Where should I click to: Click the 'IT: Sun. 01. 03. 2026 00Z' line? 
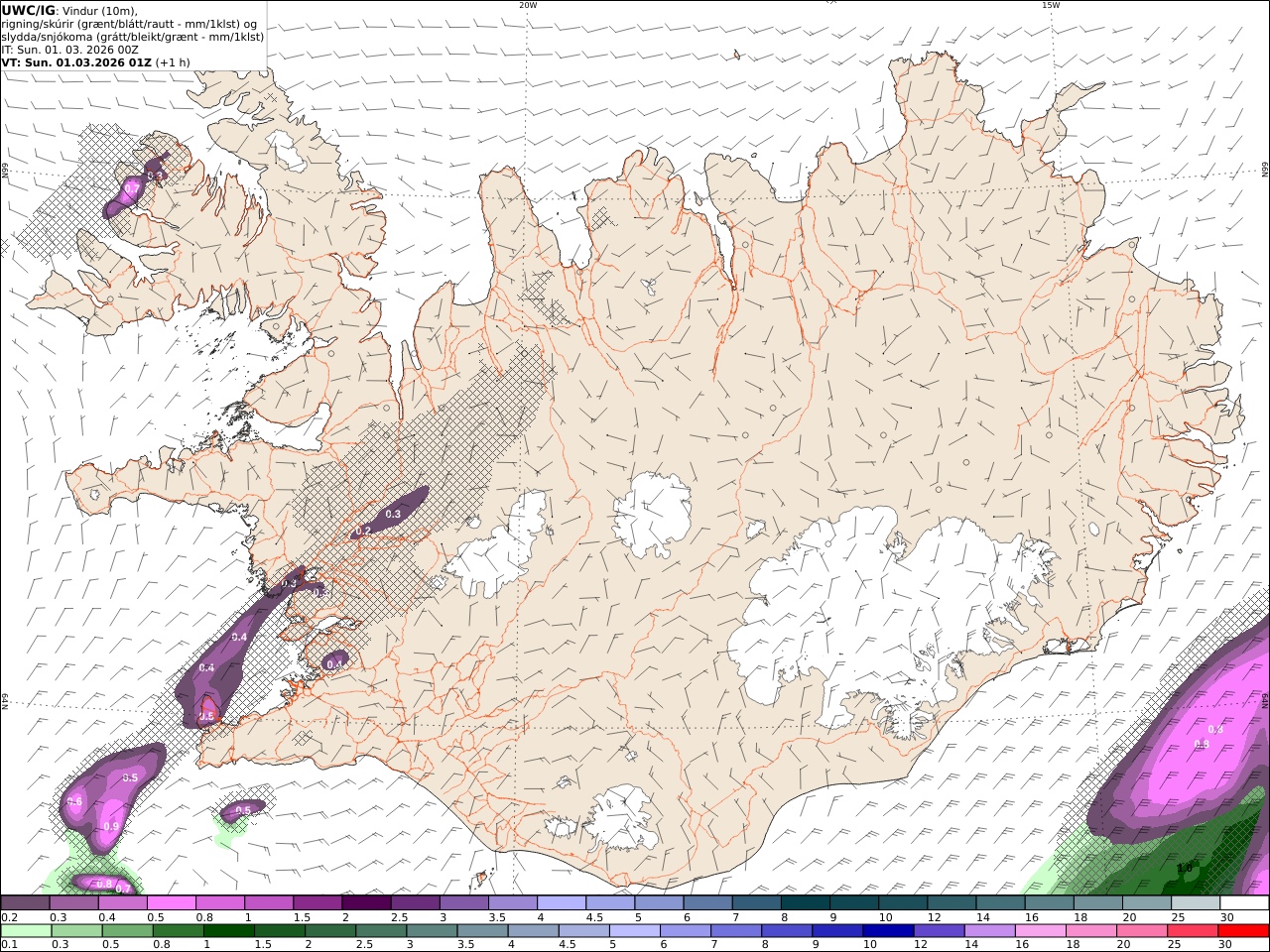tap(70, 49)
